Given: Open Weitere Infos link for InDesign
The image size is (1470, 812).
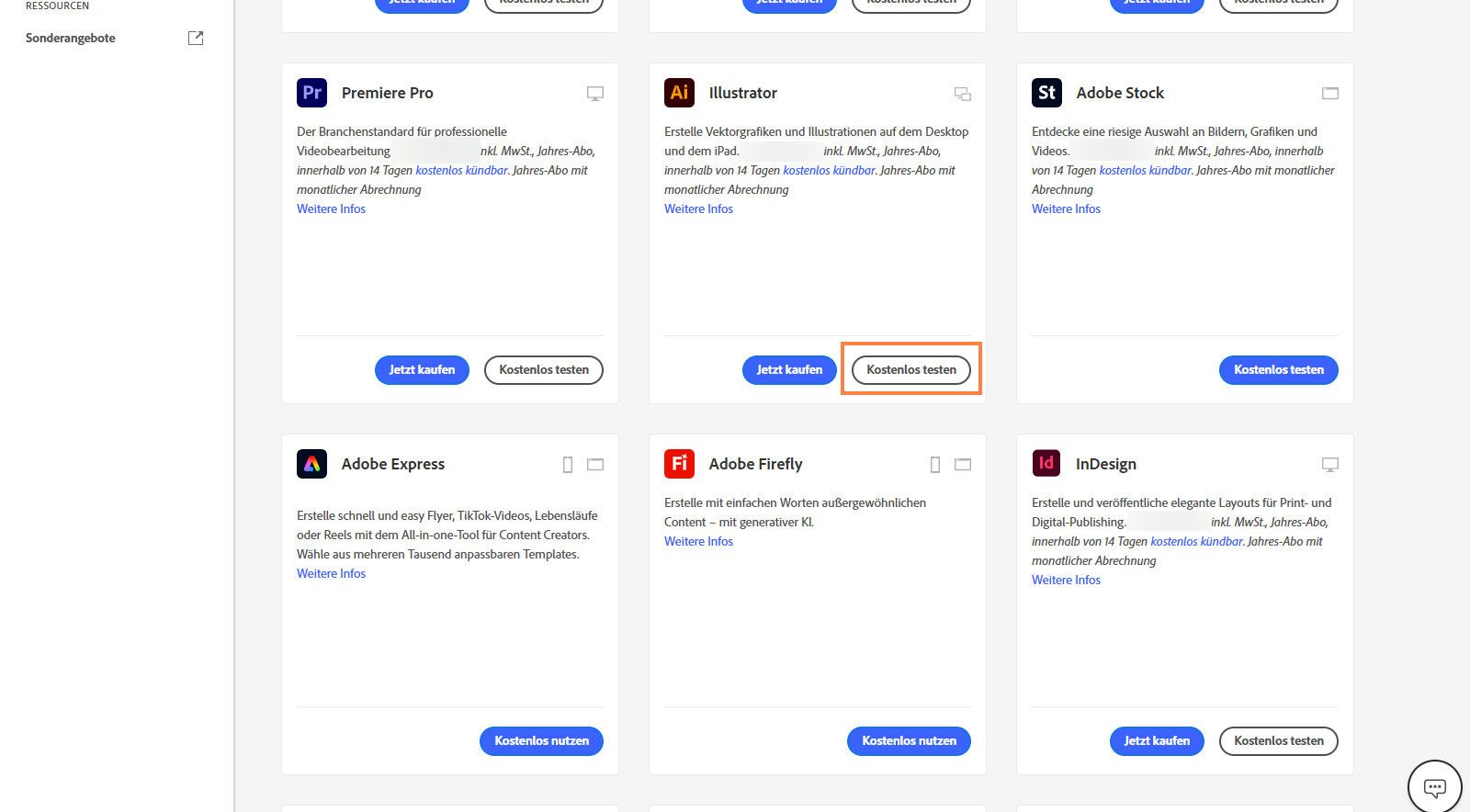Looking at the screenshot, I should point(1066,580).
